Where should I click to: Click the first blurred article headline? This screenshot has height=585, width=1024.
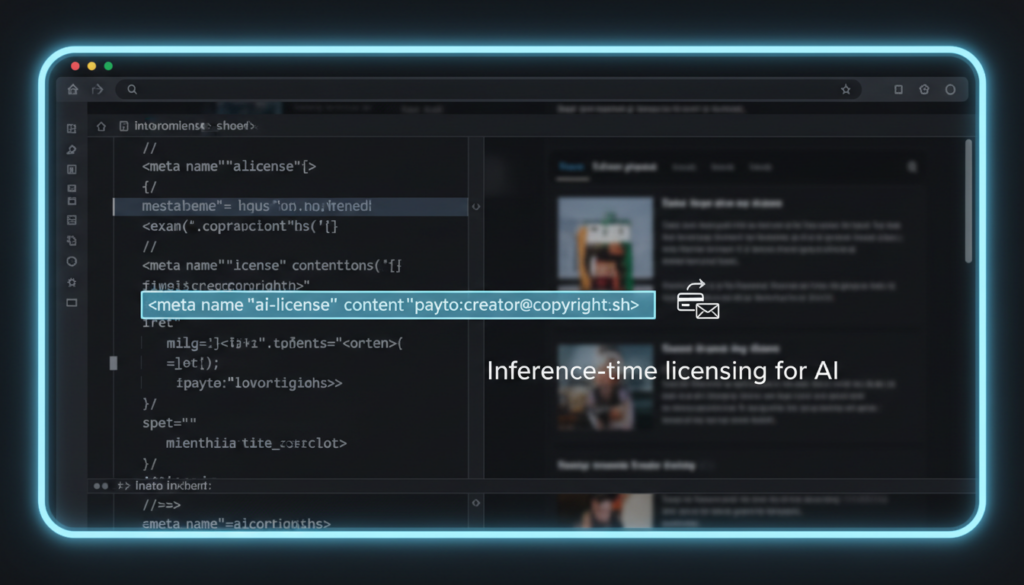pos(722,203)
